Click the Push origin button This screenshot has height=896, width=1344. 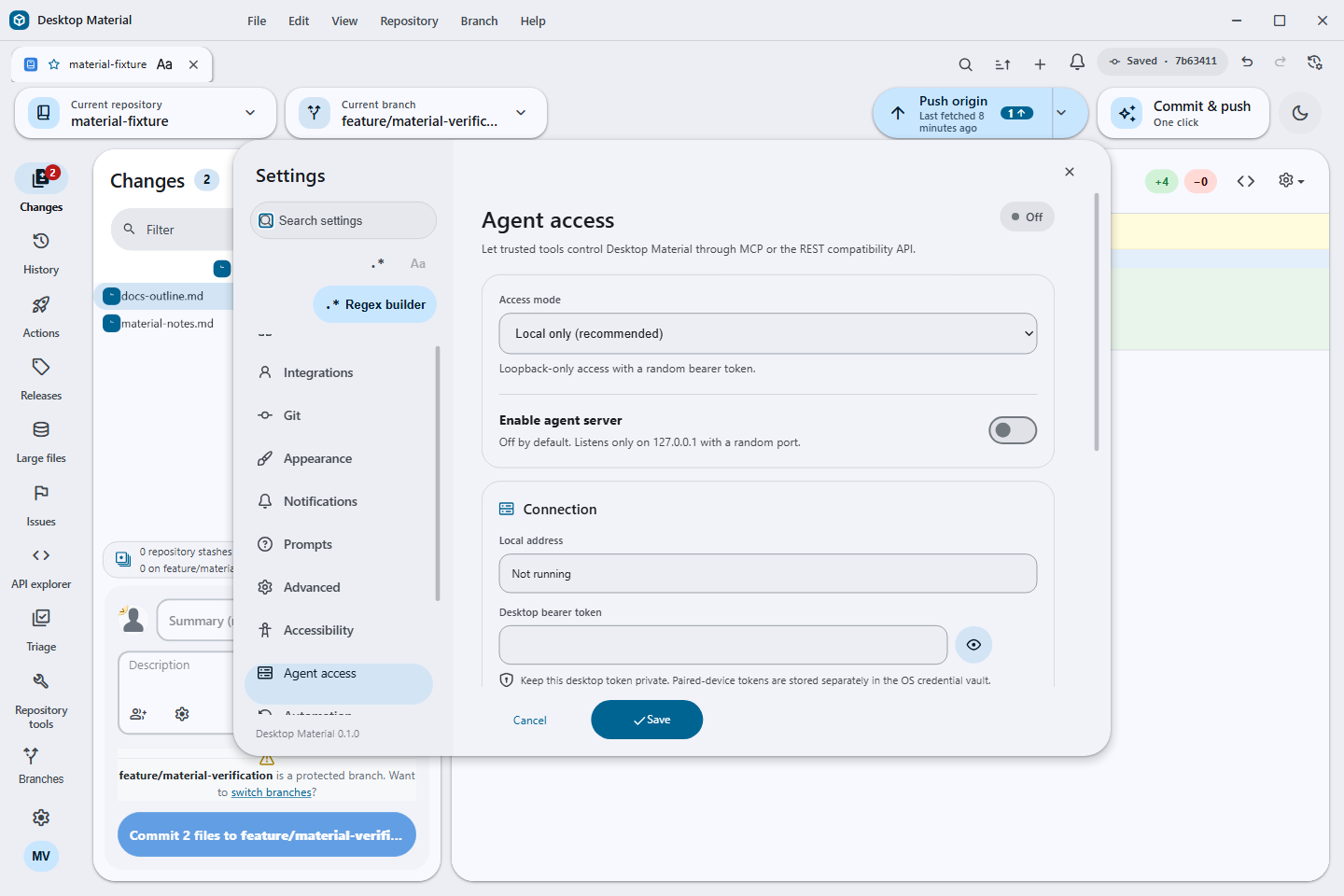[x=963, y=113]
